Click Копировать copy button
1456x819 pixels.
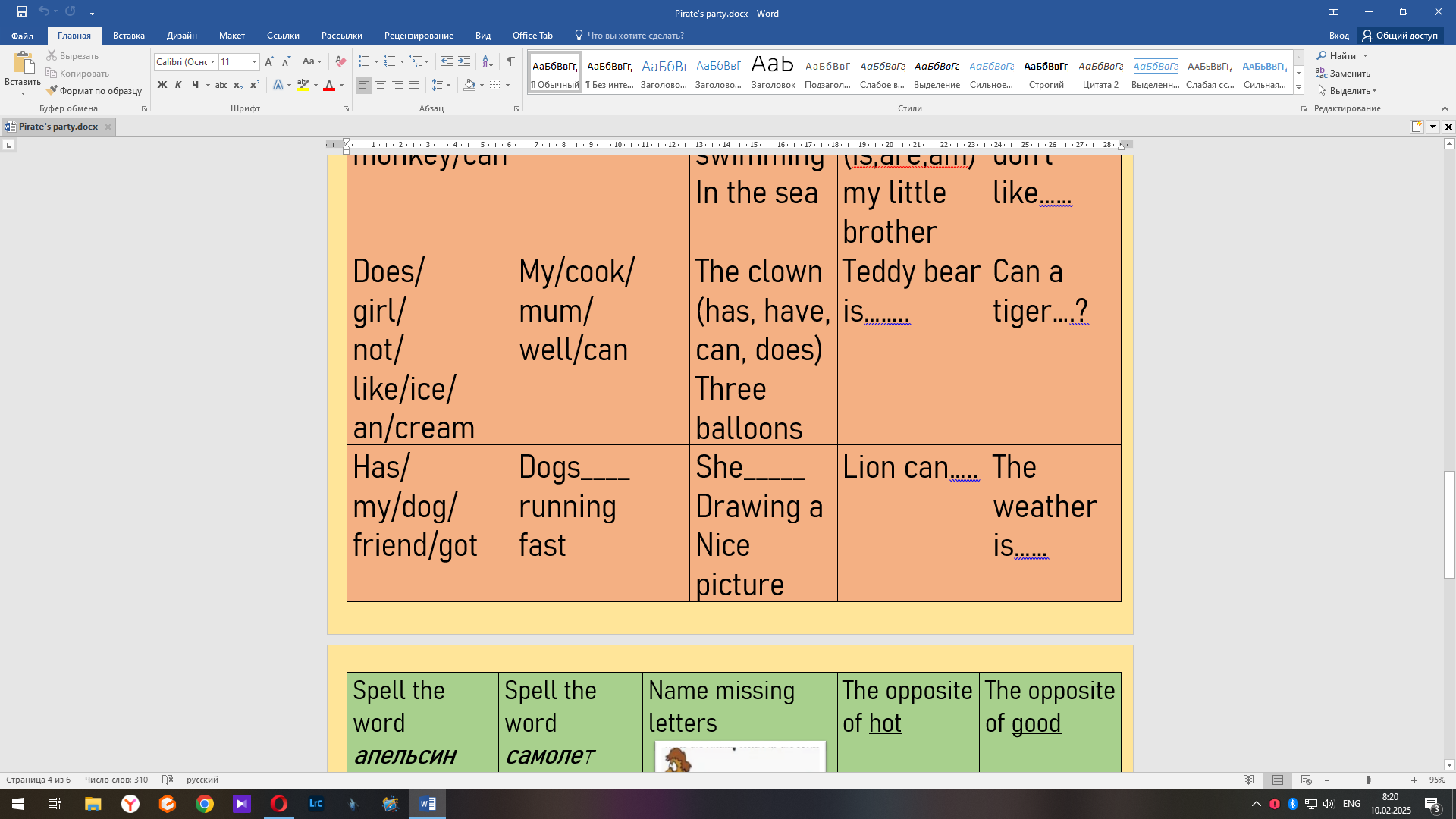pos(77,73)
